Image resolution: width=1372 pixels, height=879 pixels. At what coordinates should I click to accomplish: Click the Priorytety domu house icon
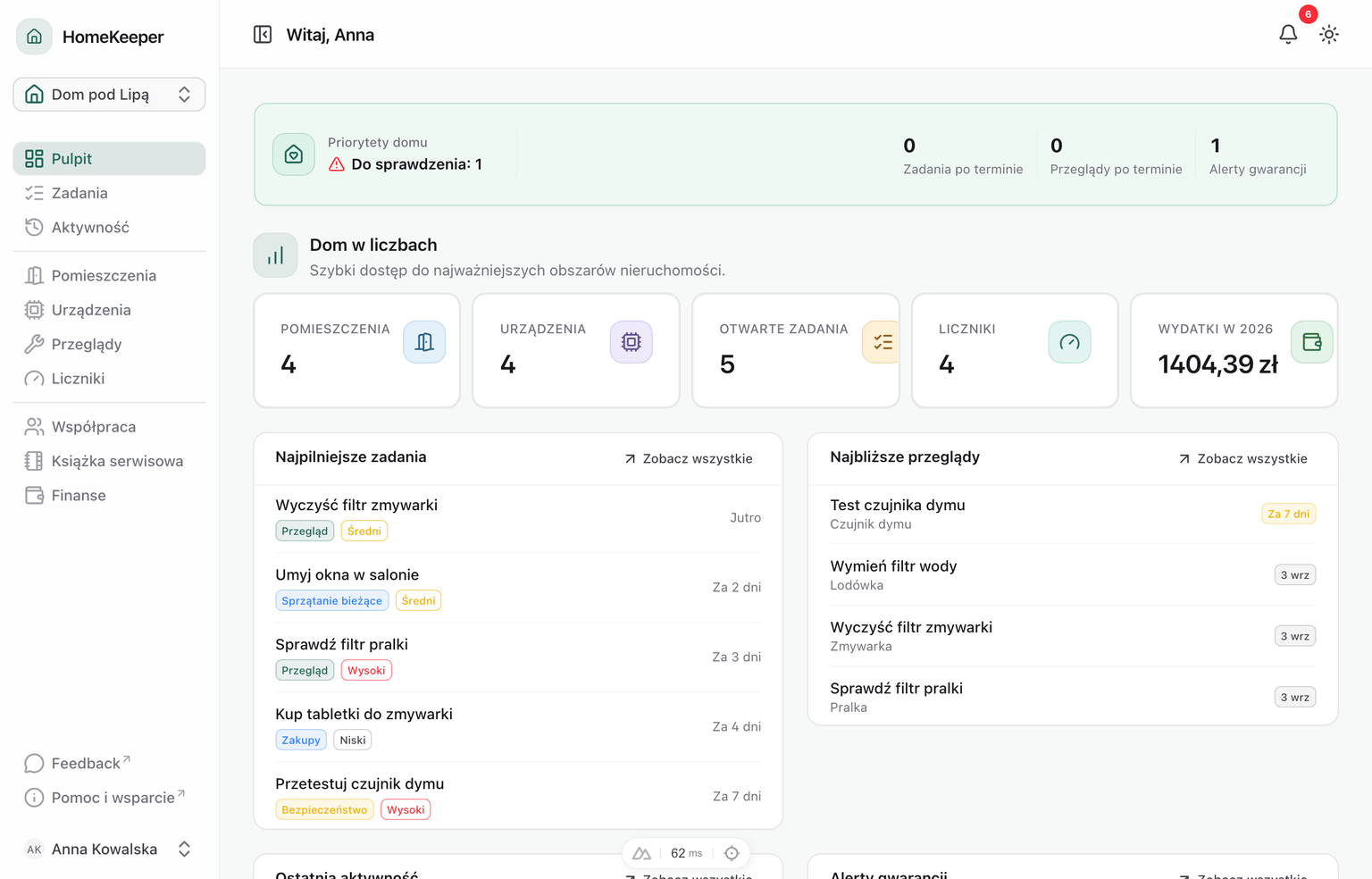click(294, 155)
